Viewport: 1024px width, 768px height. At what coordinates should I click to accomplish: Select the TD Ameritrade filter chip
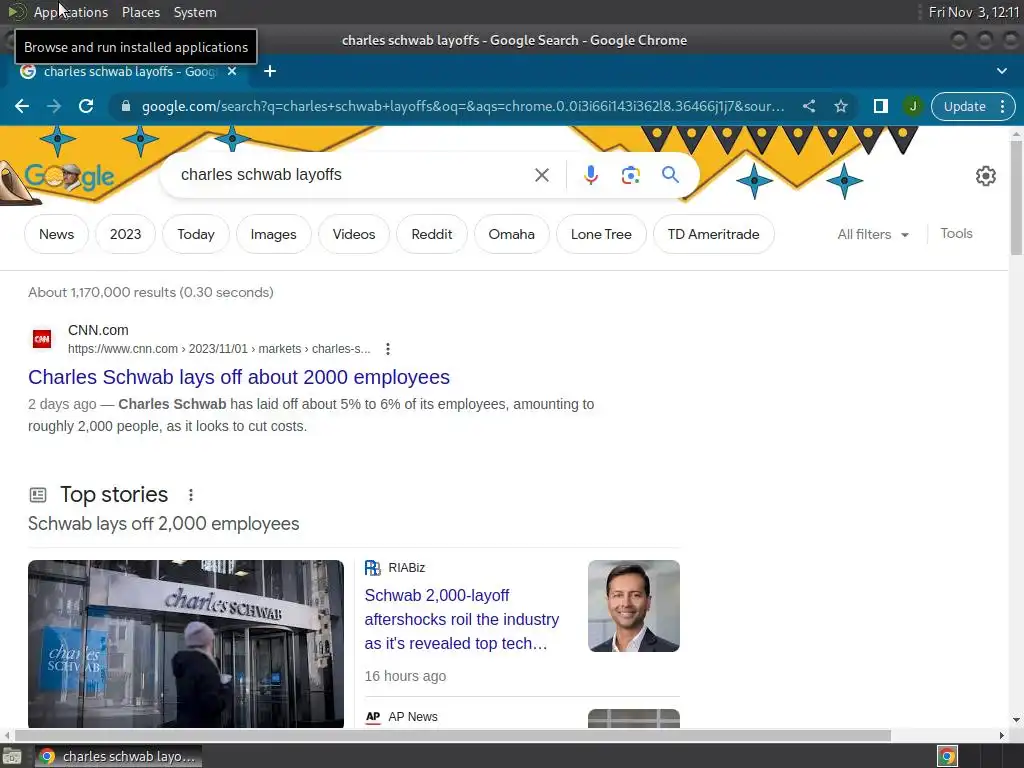[x=713, y=234]
